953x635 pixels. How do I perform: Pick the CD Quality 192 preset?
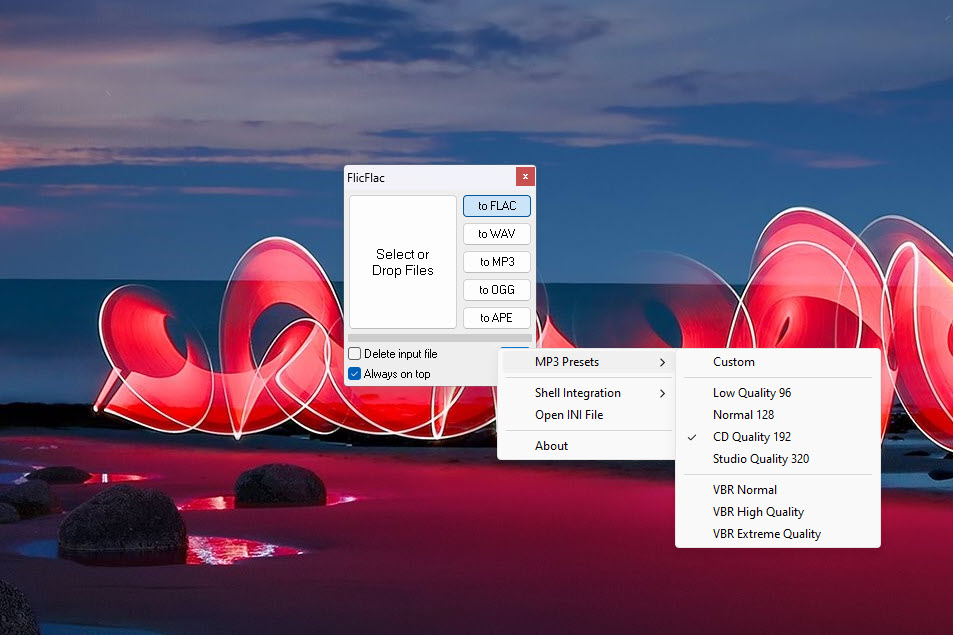pos(777,437)
